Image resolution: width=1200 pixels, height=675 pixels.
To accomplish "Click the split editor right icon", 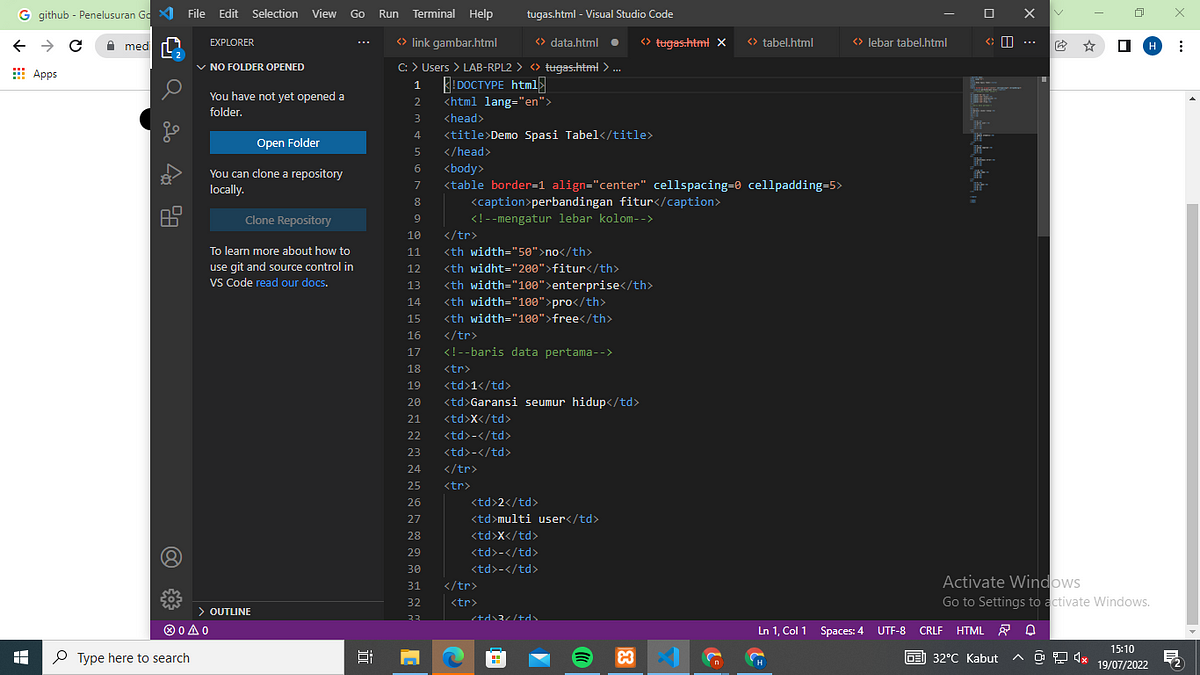I will point(1007,42).
